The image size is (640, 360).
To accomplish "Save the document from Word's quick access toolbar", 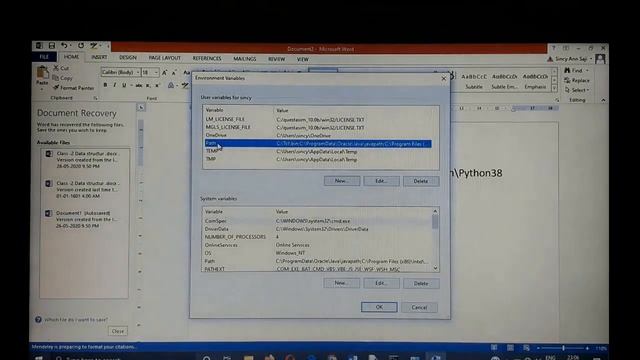I will point(52,45).
